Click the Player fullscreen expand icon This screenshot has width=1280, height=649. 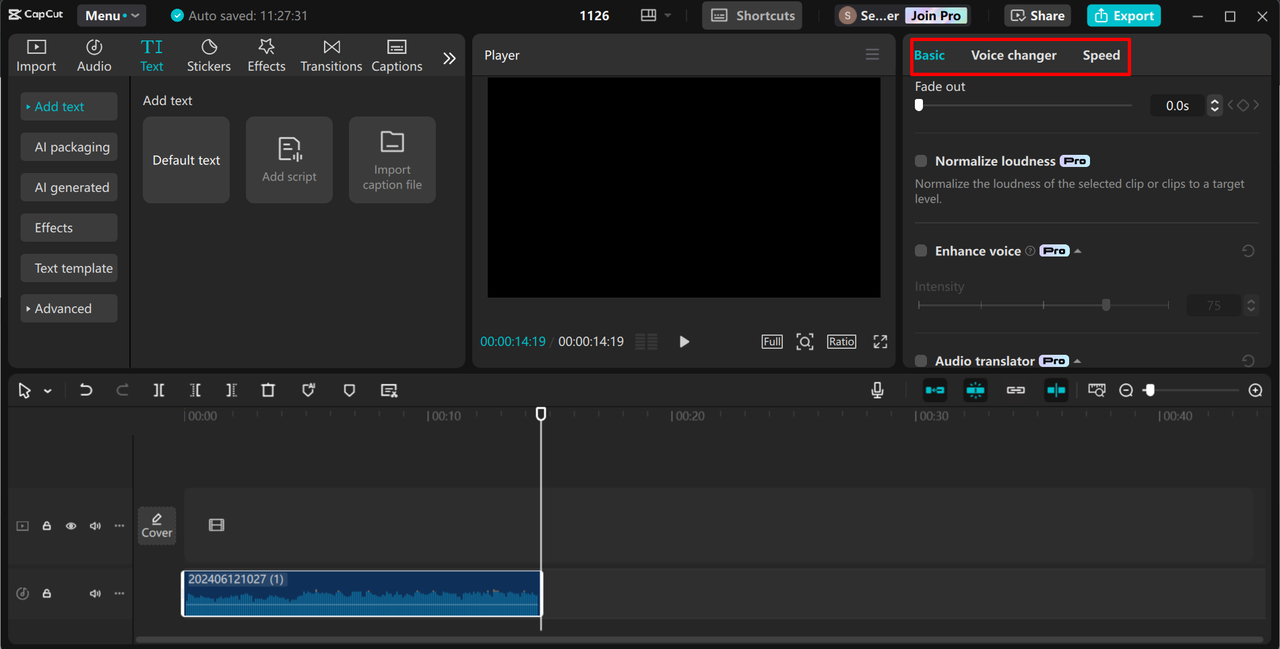tap(880, 342)
